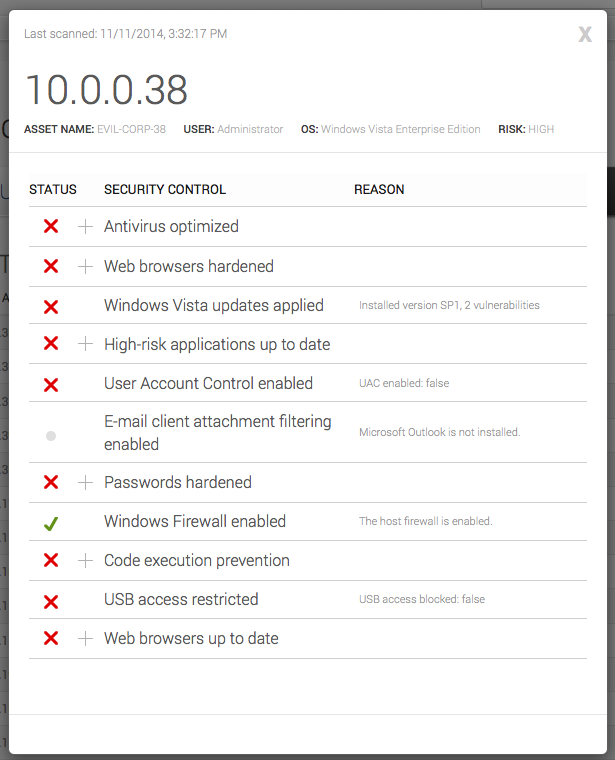
Task: Click green checkmark for Windows Firewall enabled
Action: click(x=51, y=522)
